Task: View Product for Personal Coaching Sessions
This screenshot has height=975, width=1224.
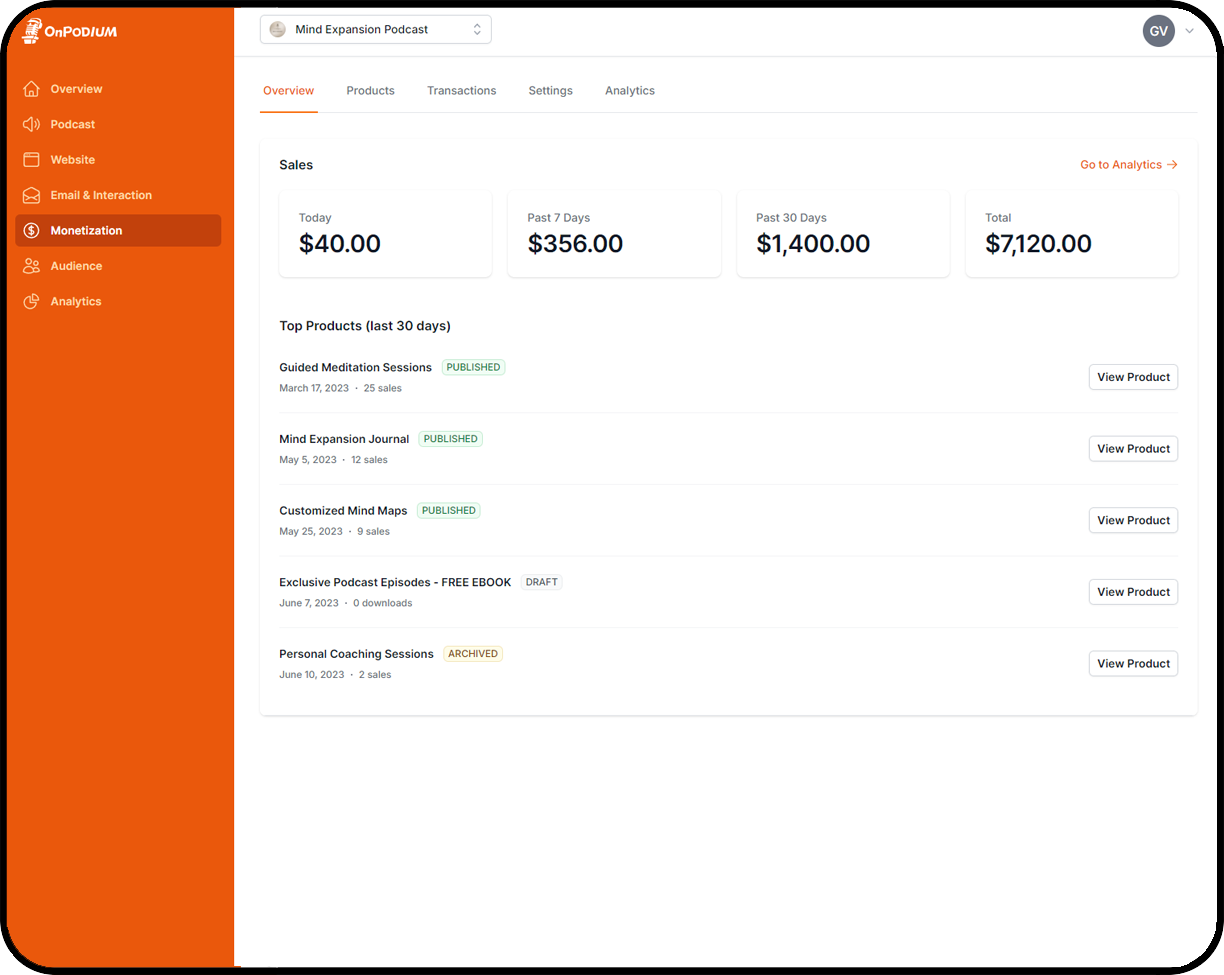Action: 1132,663
